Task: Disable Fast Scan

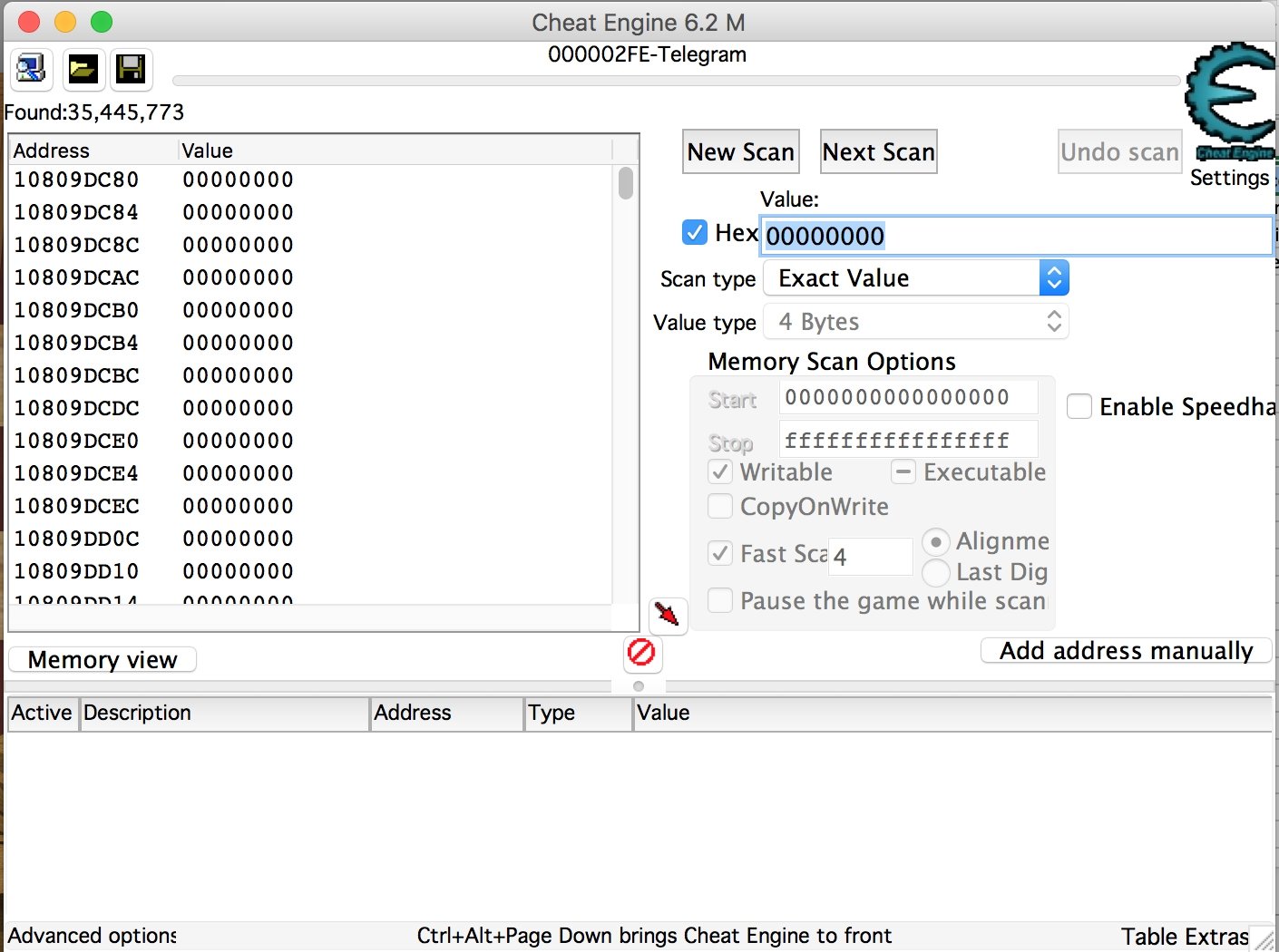Action: (x=719, y=553)
